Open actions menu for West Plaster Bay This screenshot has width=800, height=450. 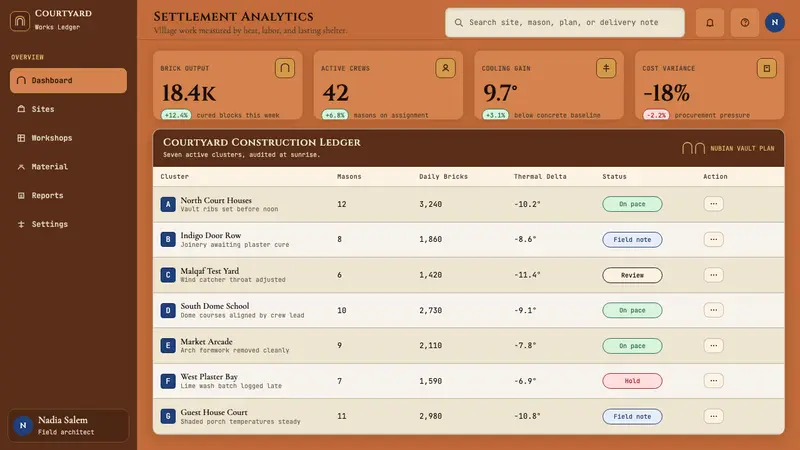(713, 381)
